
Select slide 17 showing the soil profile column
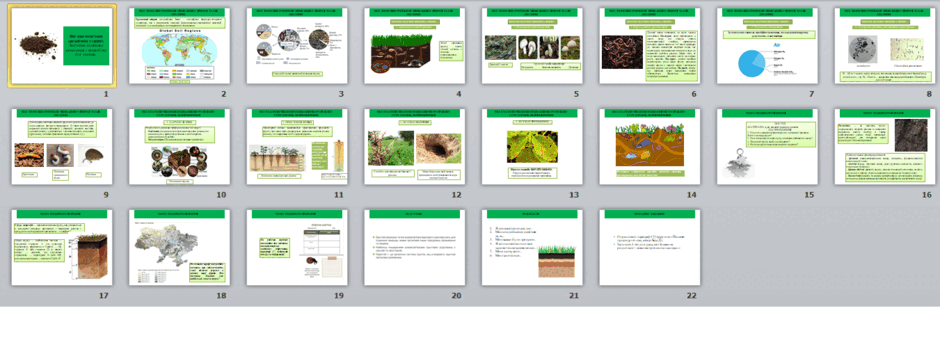(62, 247)
